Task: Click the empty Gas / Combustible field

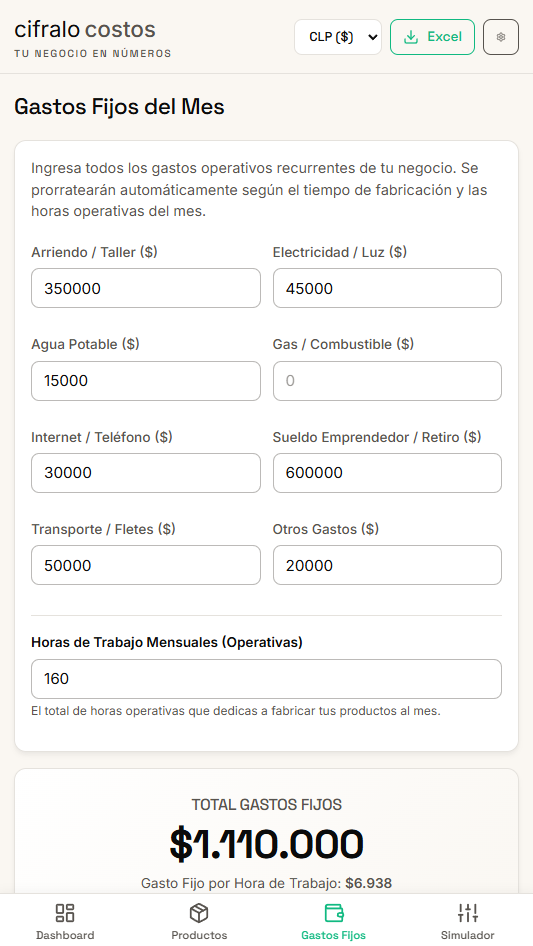Action: (388, 381)
